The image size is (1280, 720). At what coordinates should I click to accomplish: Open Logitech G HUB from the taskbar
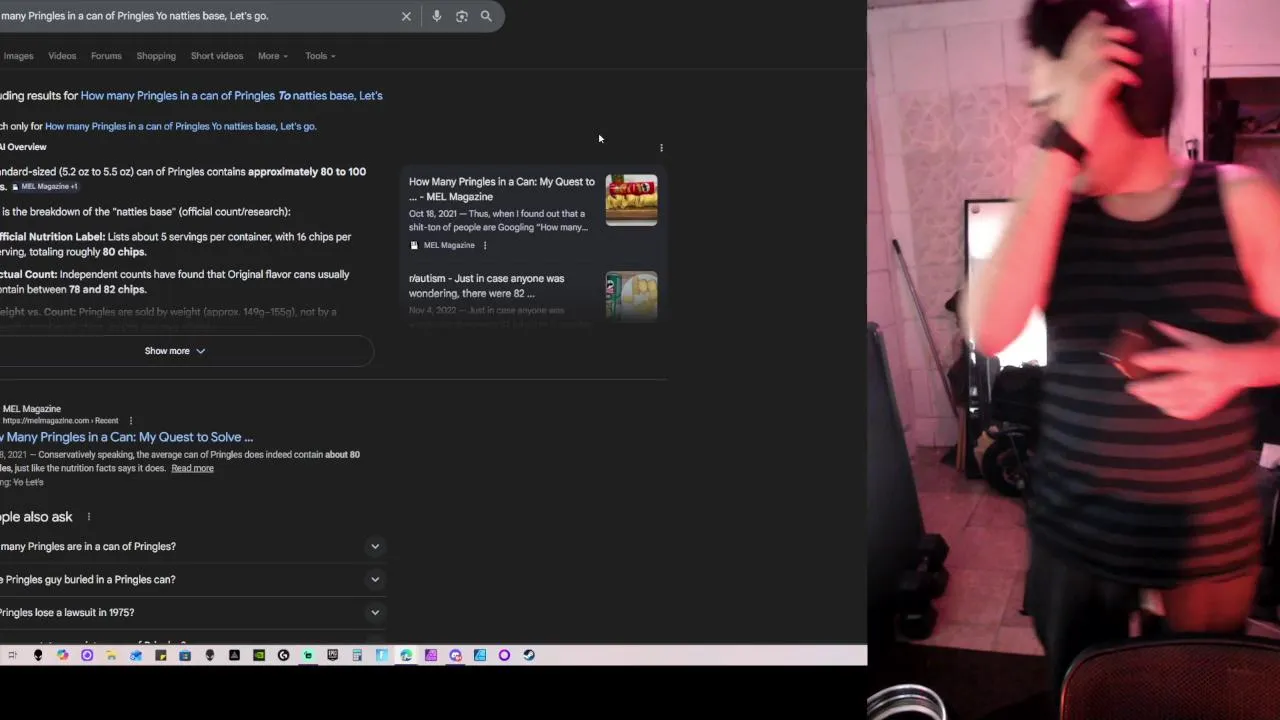(x=283, y=655)
